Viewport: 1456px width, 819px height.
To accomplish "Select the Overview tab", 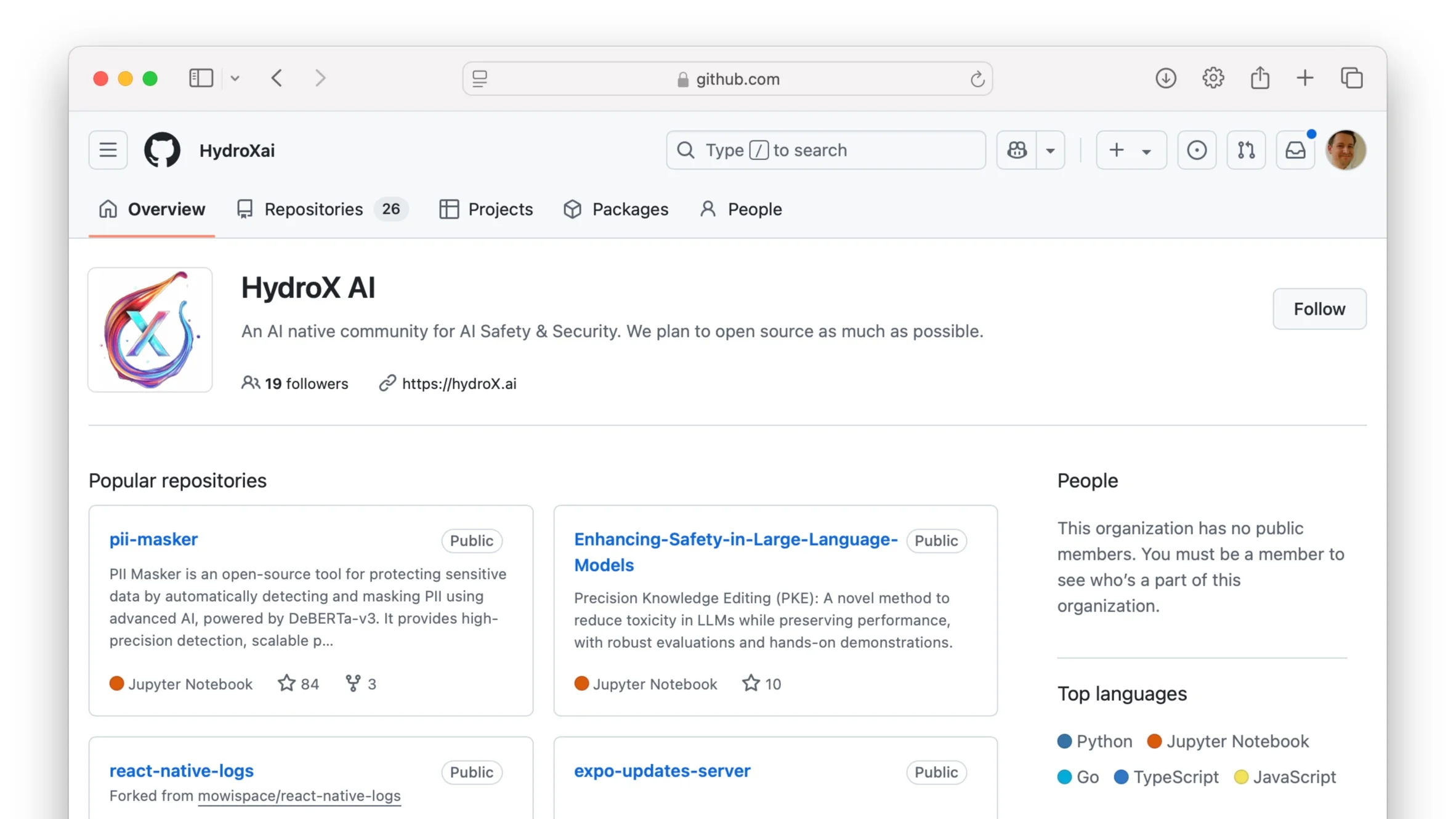I will coord(152,209).
